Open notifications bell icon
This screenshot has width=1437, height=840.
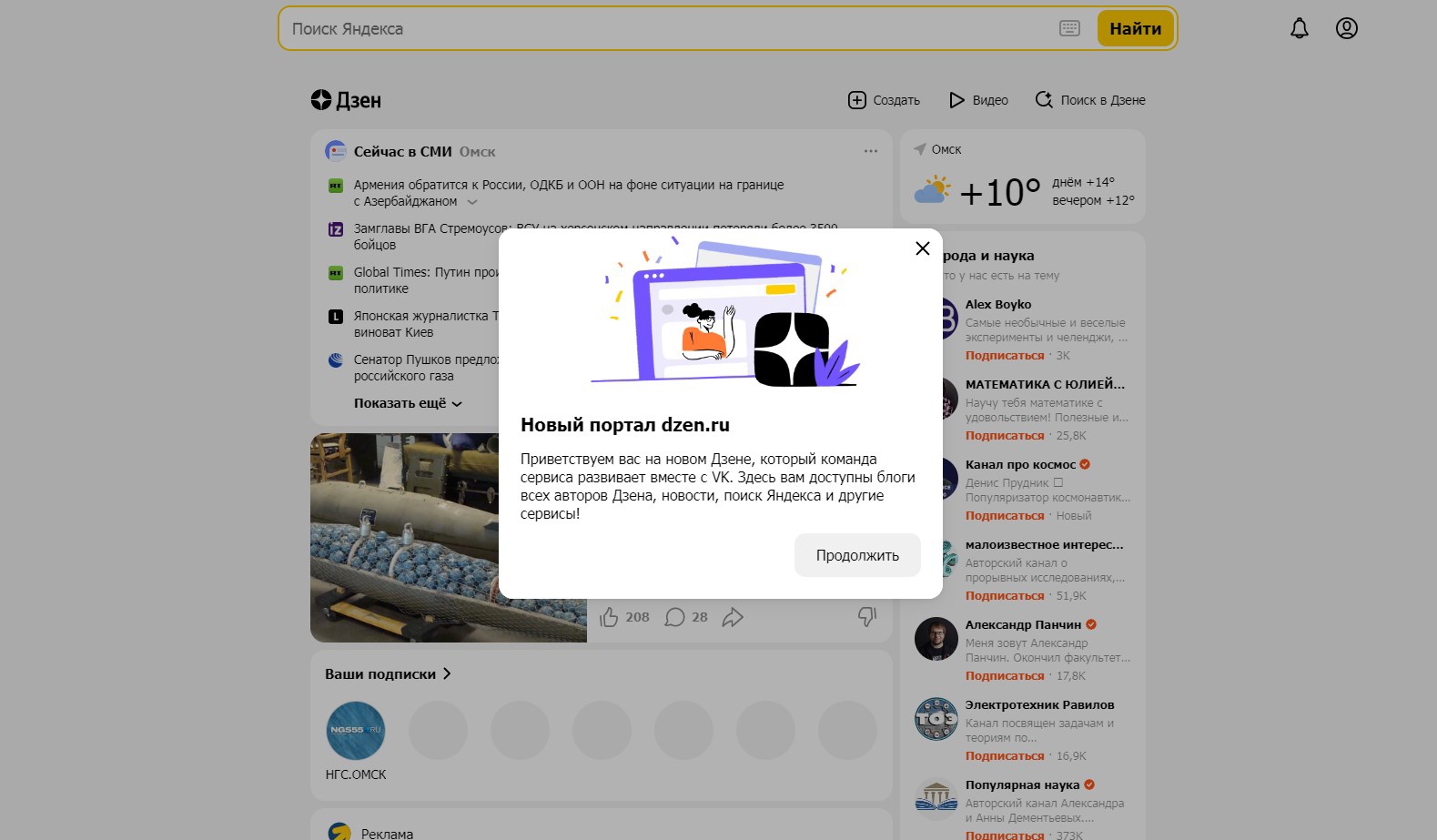pyautogui.click(x=1300, y=28)
